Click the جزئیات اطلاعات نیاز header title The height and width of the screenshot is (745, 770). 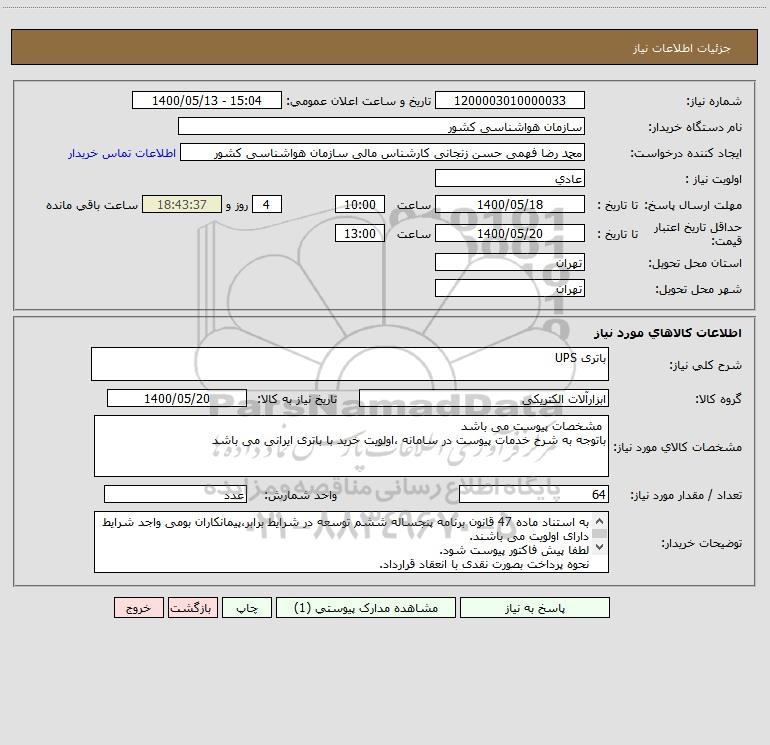click(x=681, y=48)
